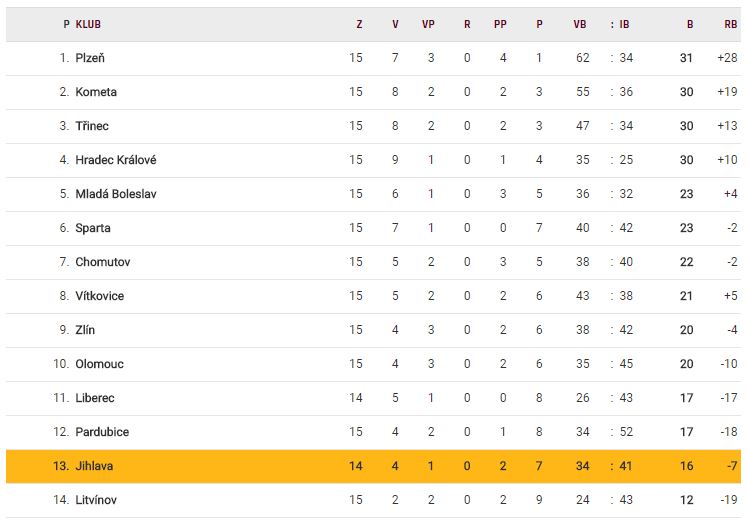Click the Litvínov team name
This screenshot has height=523, width=748.
(x=97, y=500)
